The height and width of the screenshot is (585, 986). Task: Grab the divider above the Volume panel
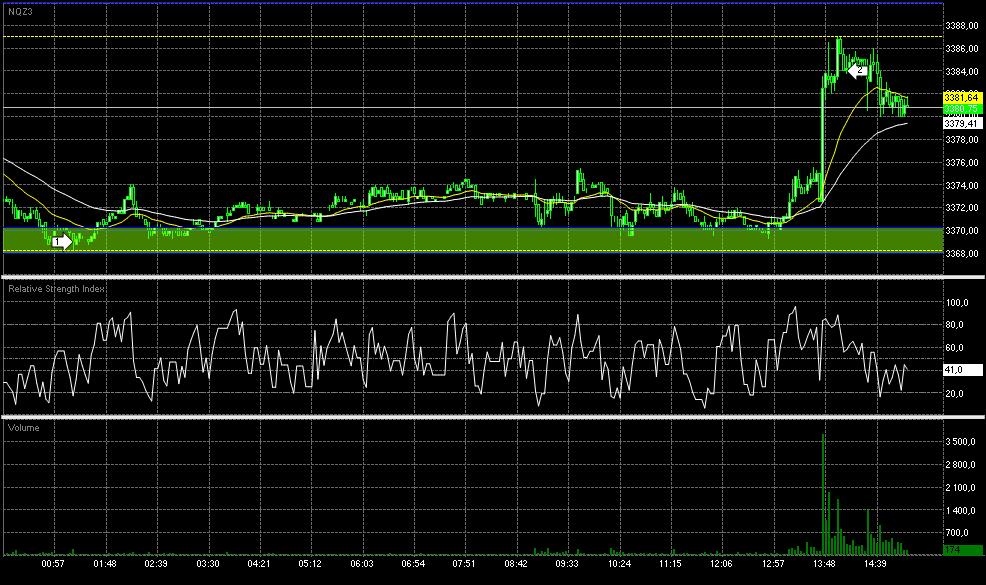click(493, 416)
